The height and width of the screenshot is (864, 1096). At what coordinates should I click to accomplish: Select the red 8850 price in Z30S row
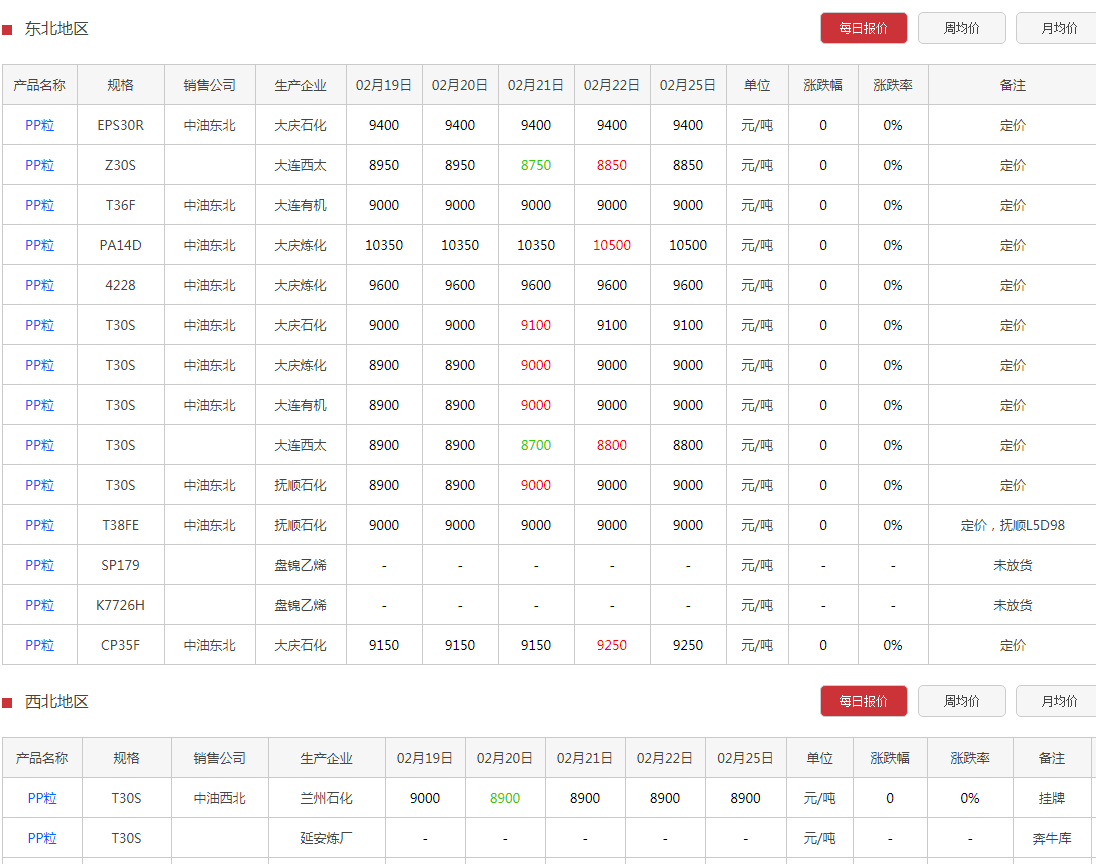(x=612, y=165)
